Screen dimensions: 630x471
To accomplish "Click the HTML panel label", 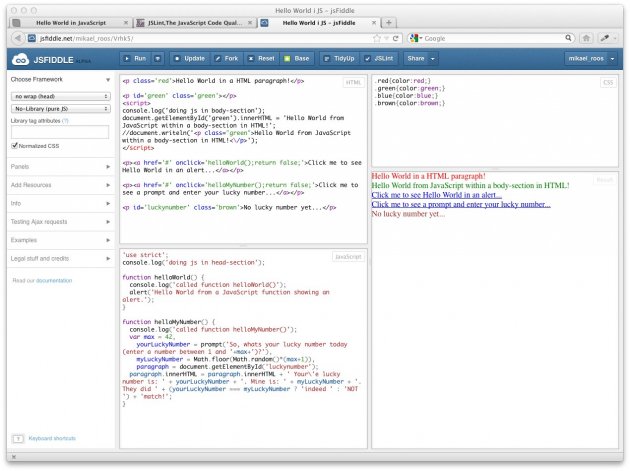I will coord(354,82).
